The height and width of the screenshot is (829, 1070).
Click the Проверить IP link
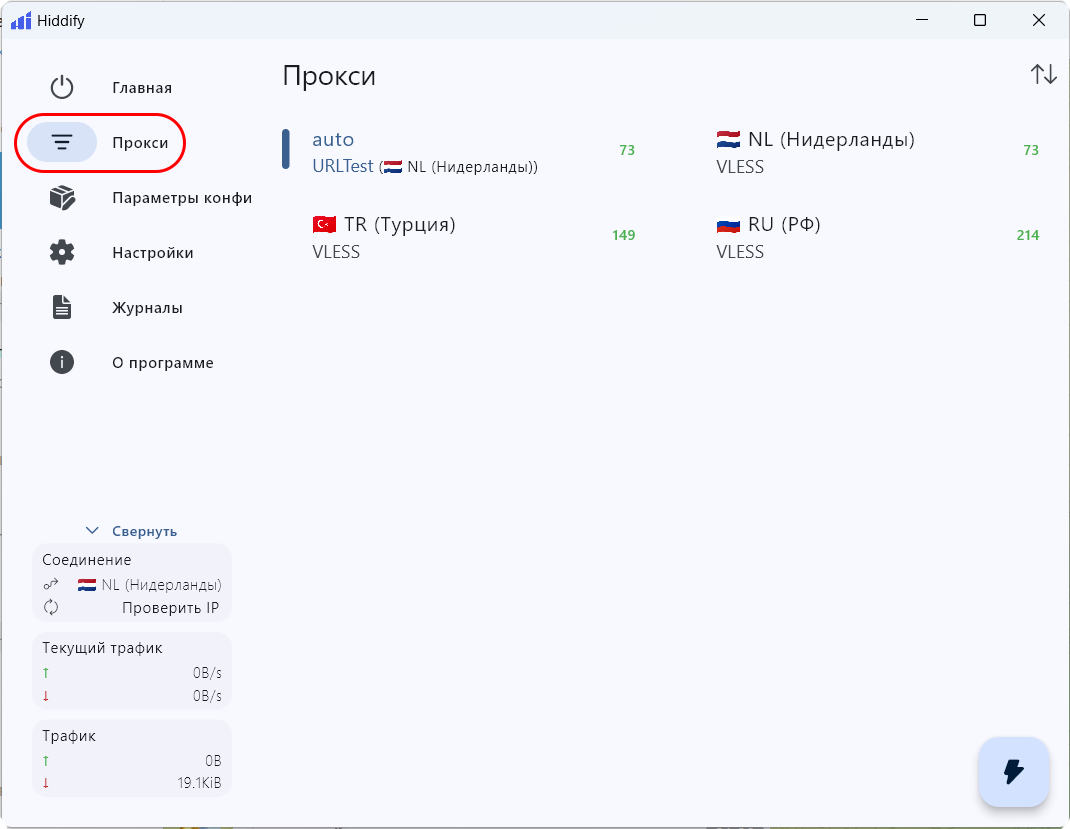[x=170, y=608]
